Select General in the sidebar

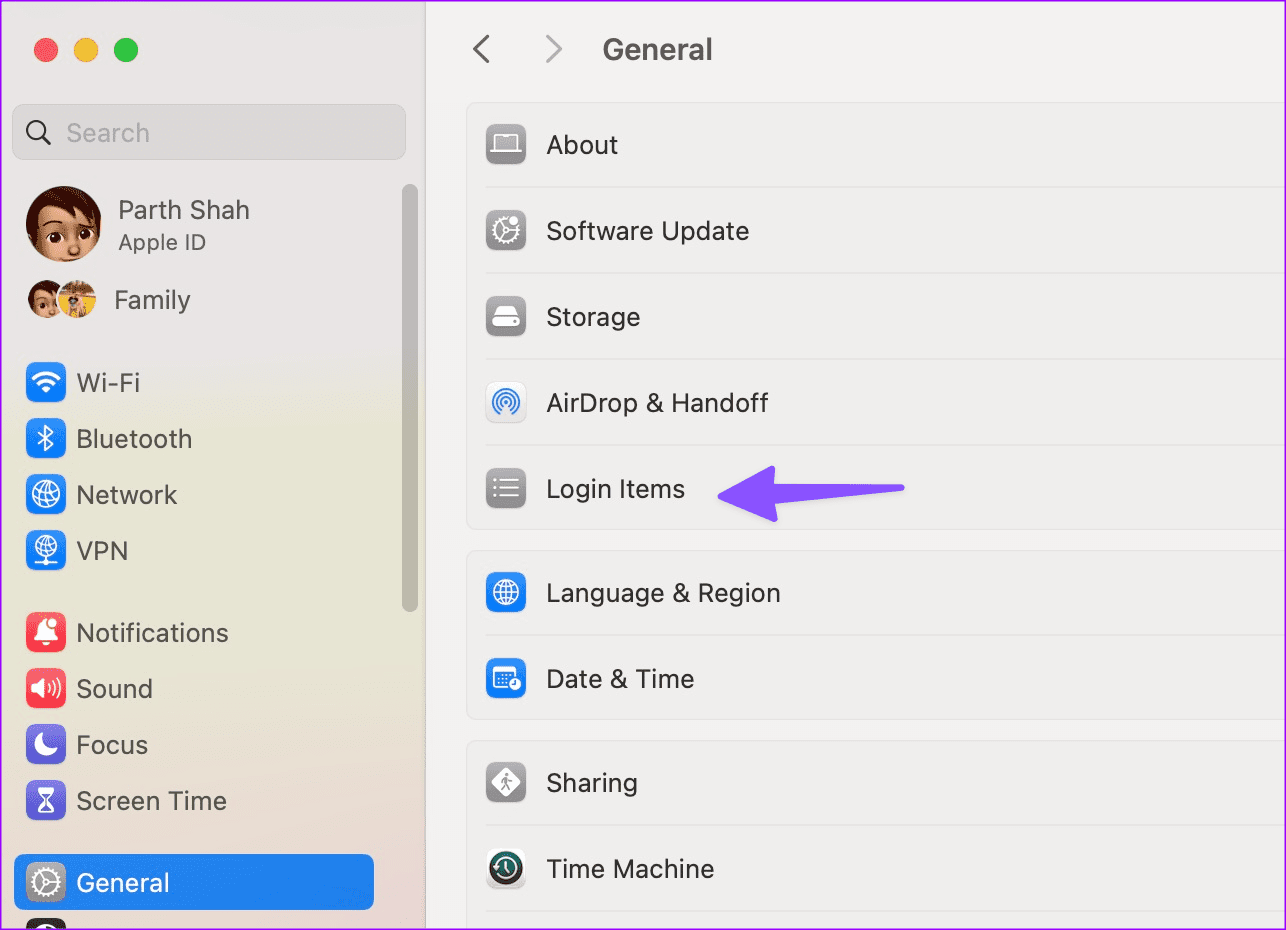(x=194, y=882)
